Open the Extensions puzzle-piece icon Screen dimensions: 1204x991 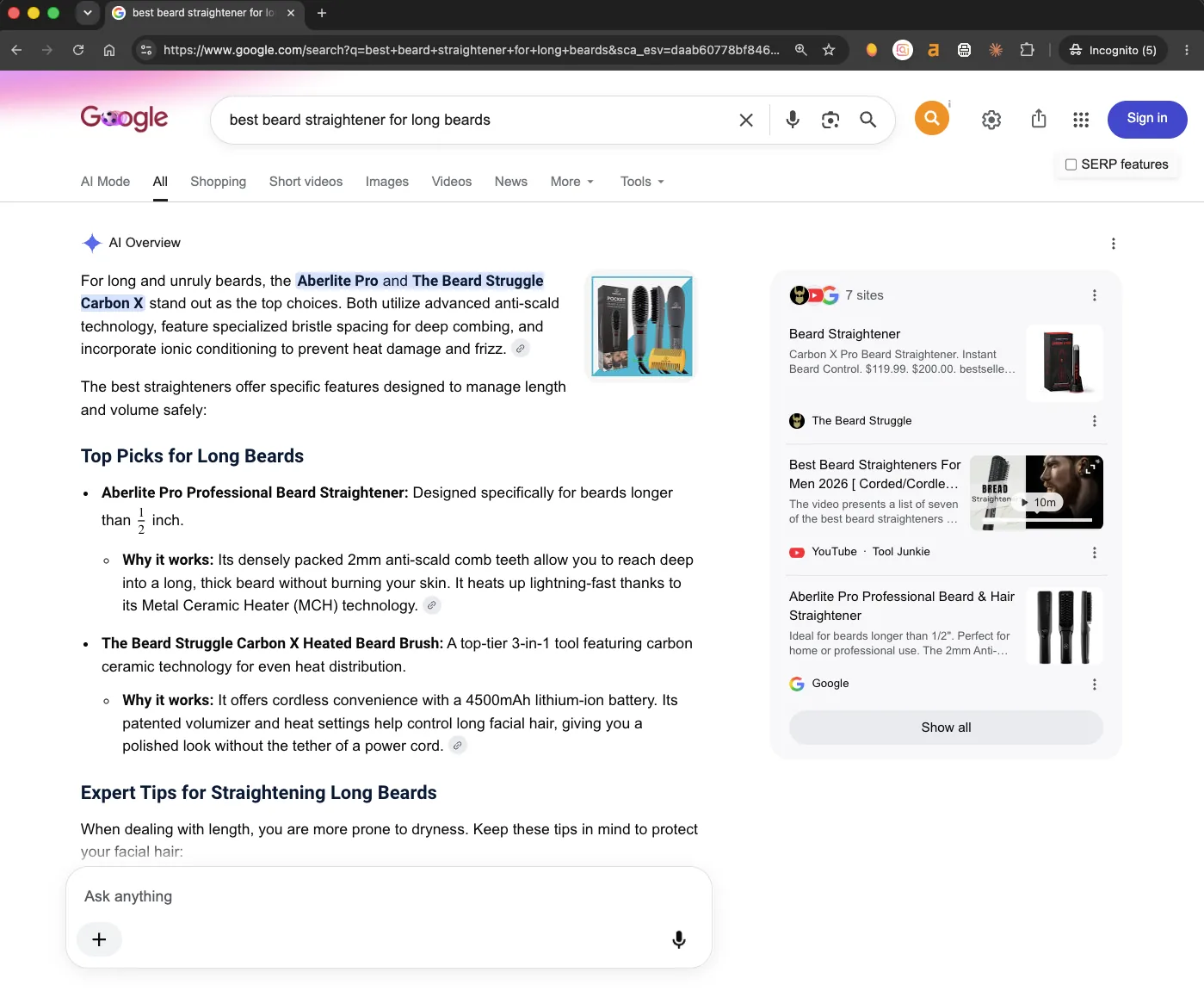click(1027, 50)
